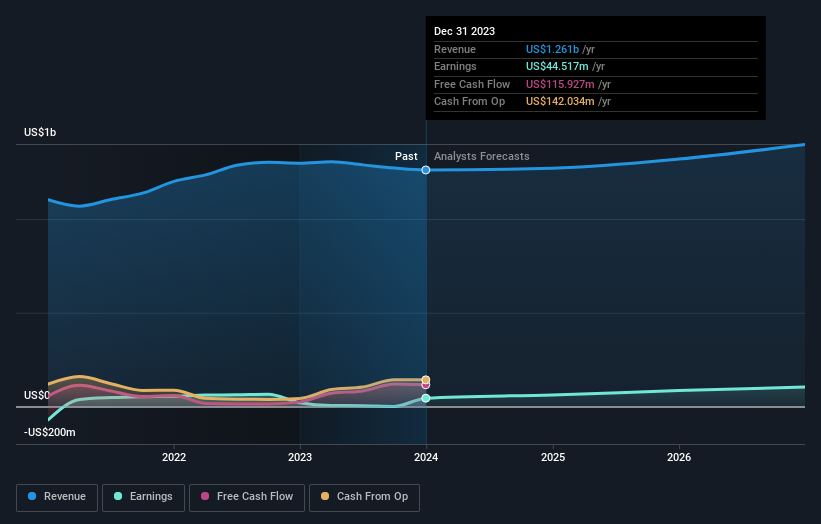Image resolution: width=821 pixels, height=524 pixels.
Task: Click the US$1b y-axis label
Action: [x=40, y=132]
